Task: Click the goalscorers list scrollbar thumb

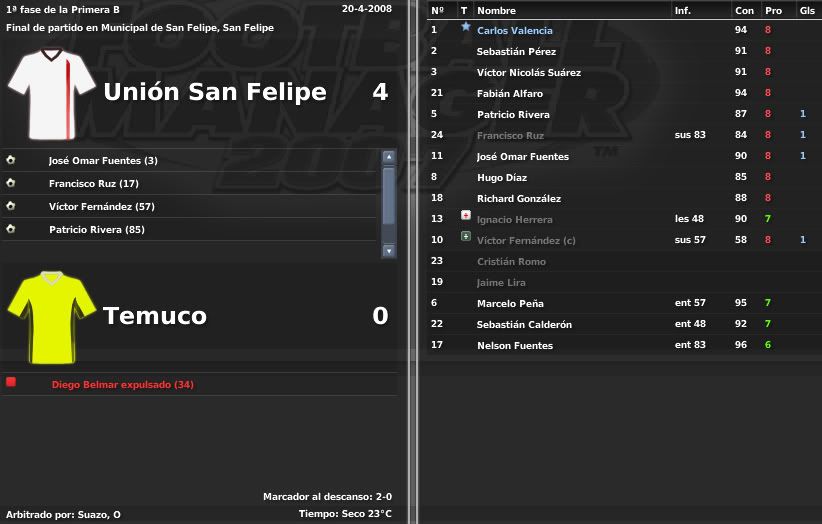Action: point(388,196)
